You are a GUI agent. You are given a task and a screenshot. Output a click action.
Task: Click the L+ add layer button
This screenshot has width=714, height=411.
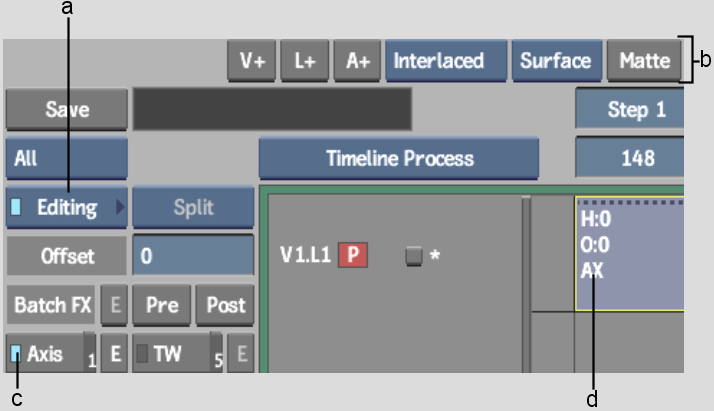click(x=304, y=61)
